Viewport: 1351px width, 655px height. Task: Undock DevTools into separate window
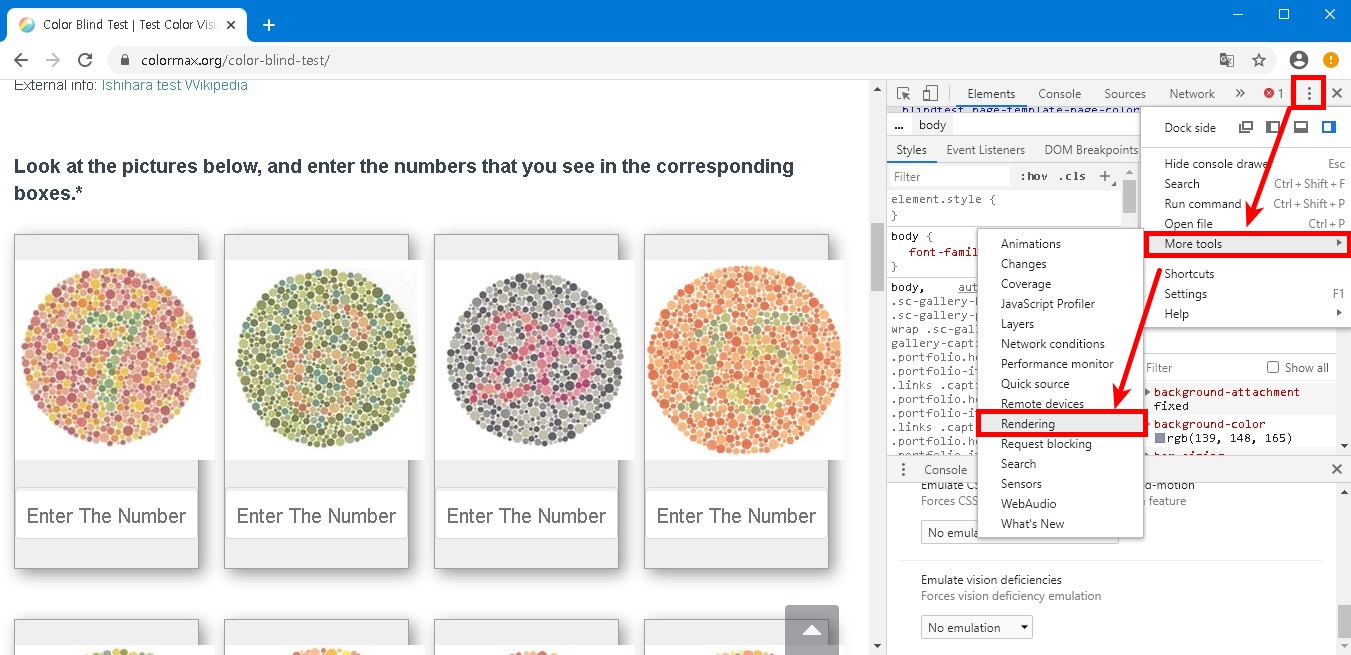pos(1245,127)
